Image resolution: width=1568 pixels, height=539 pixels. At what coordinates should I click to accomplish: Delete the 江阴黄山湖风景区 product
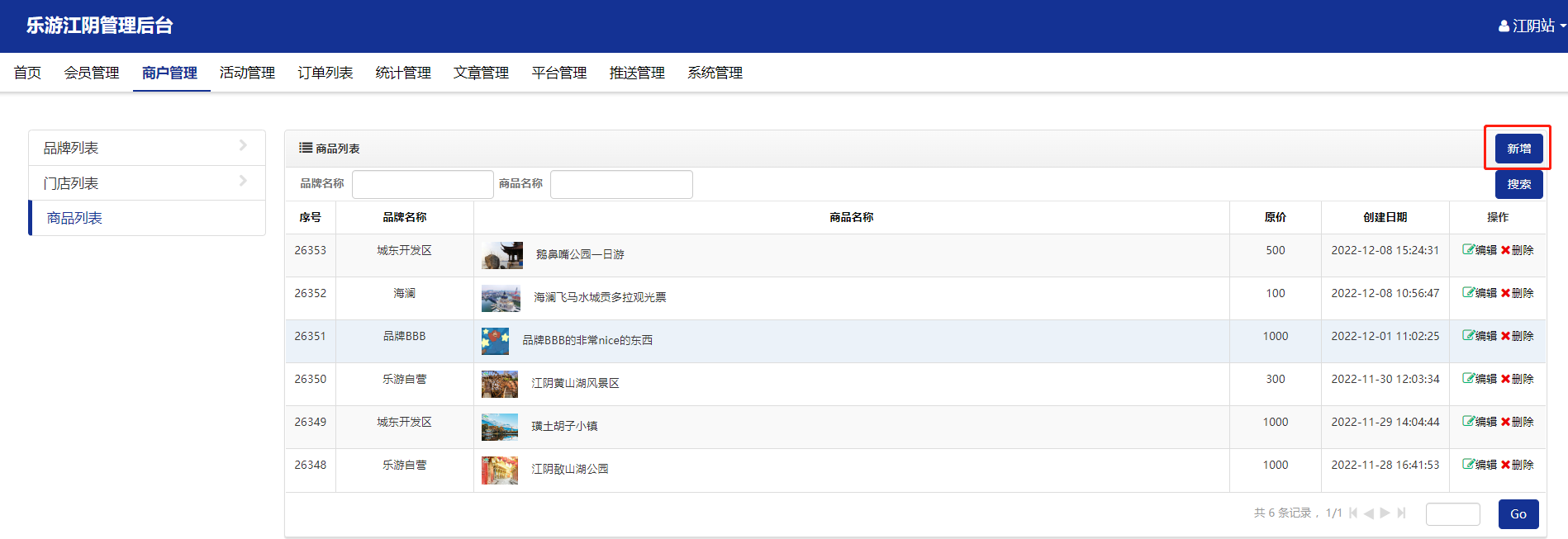(1517, 379)
